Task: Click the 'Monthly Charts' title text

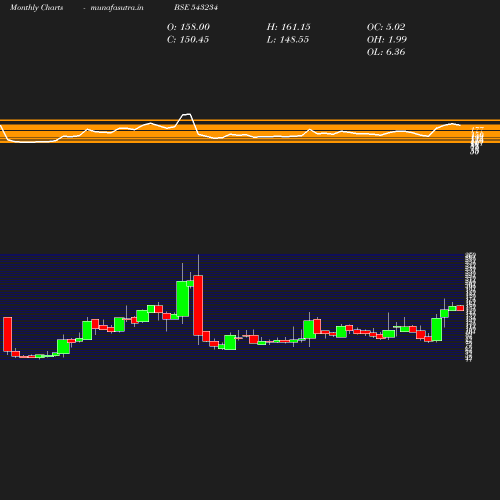Action: pyautogui.click(x=36, y=7)
